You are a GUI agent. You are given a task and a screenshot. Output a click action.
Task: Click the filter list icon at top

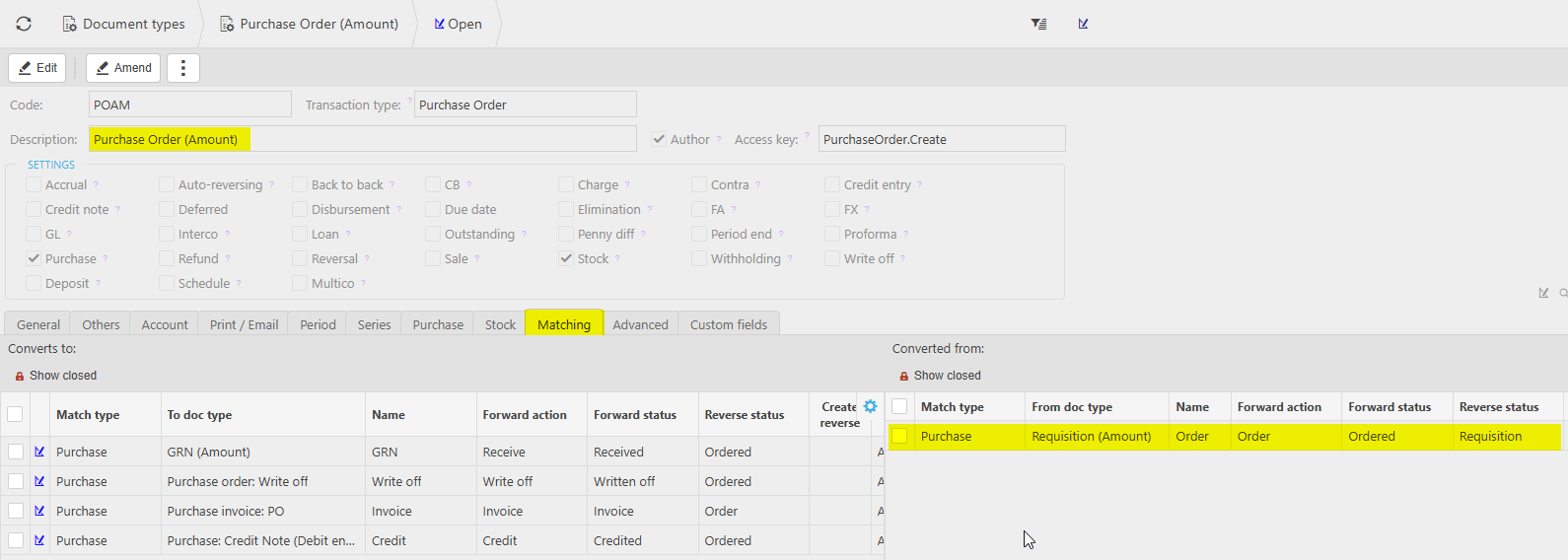click(1038, 24)
